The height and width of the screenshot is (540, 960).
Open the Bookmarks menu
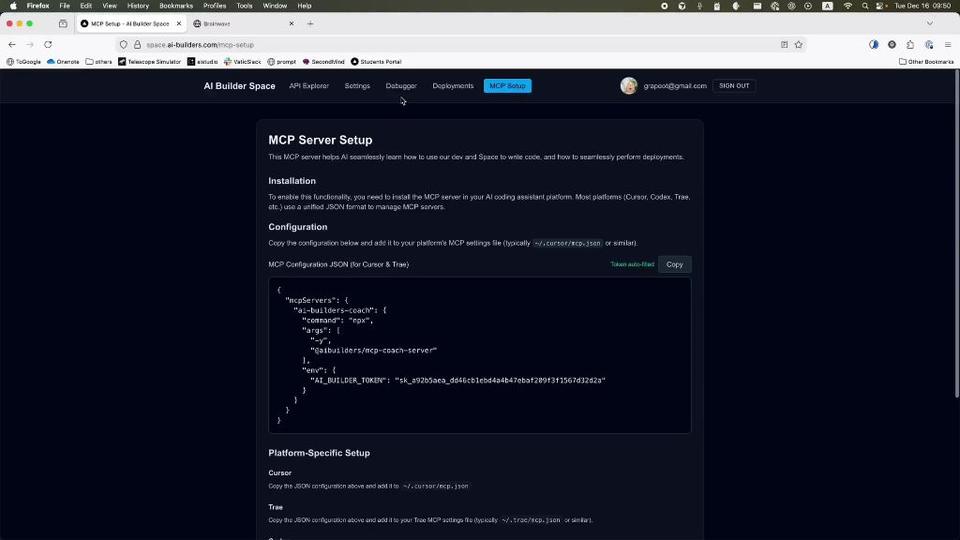[176, 6]
